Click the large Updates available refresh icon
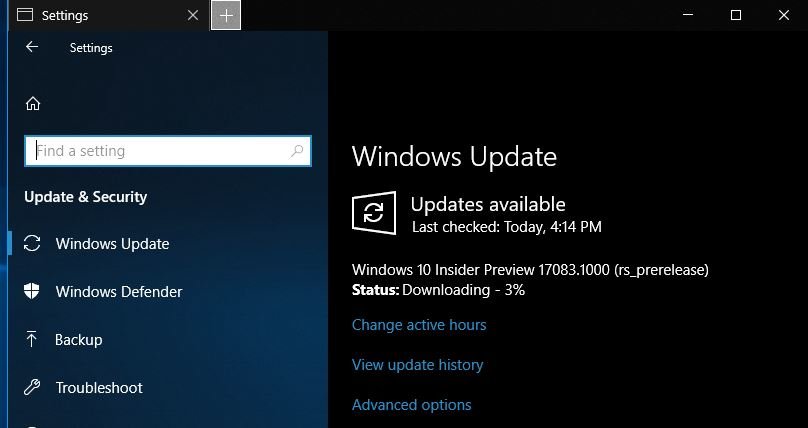 click(x=374, y=213)
